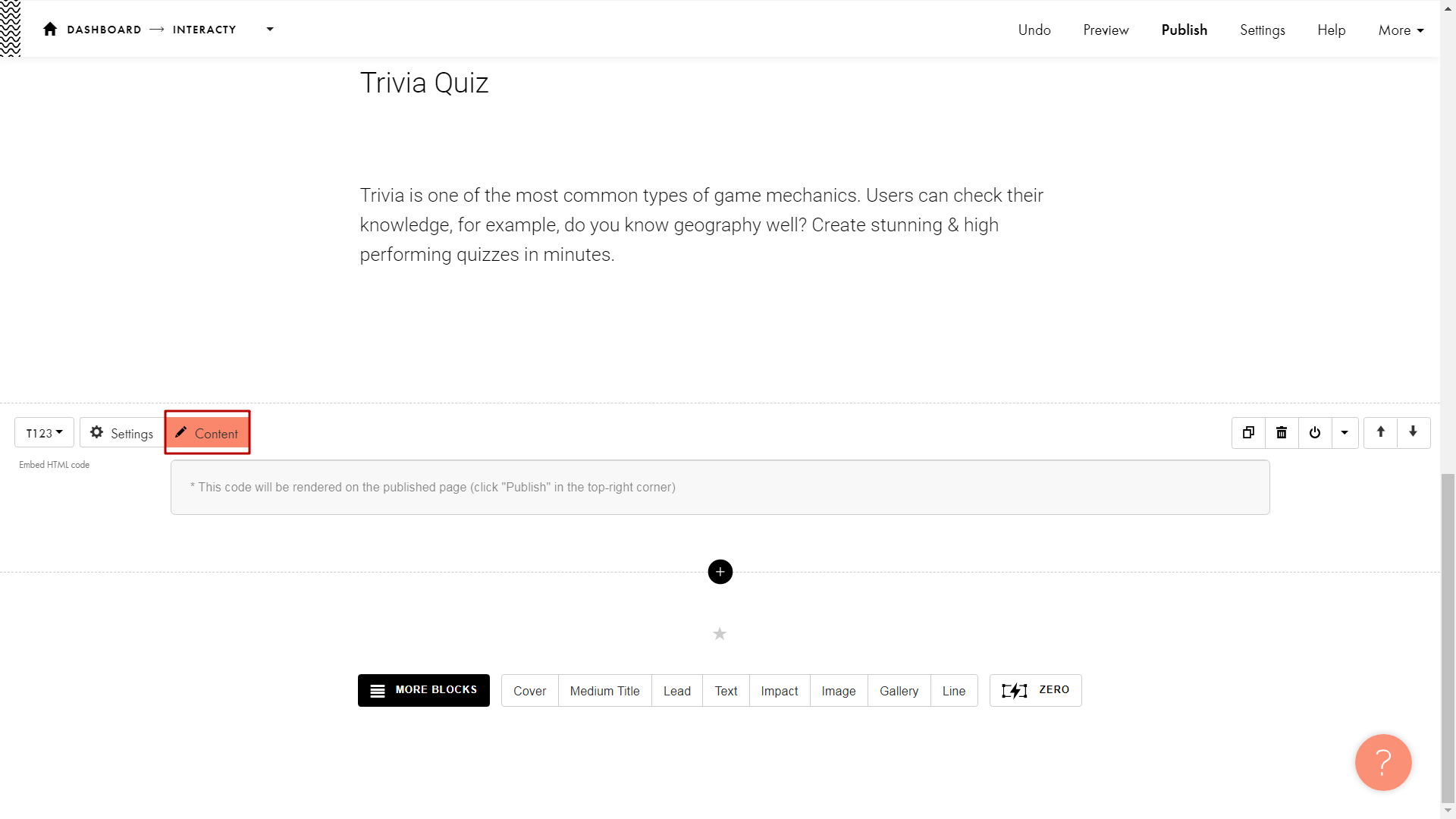Toggle the Content tab active state
This screenshot has width=1456, height=819.
click(x=207, y=432)
